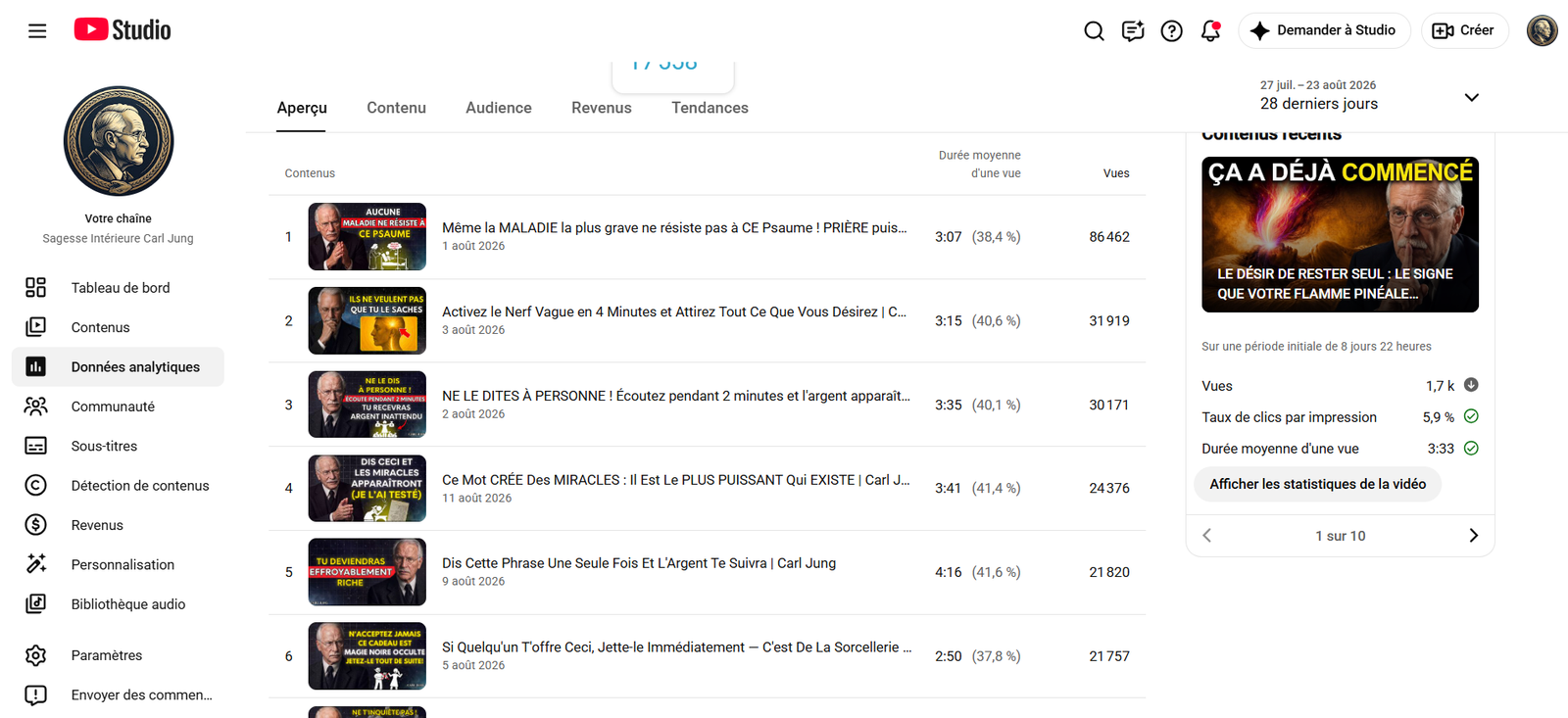
Task: Click the 21 820 views value
Action: (1109, 572)
